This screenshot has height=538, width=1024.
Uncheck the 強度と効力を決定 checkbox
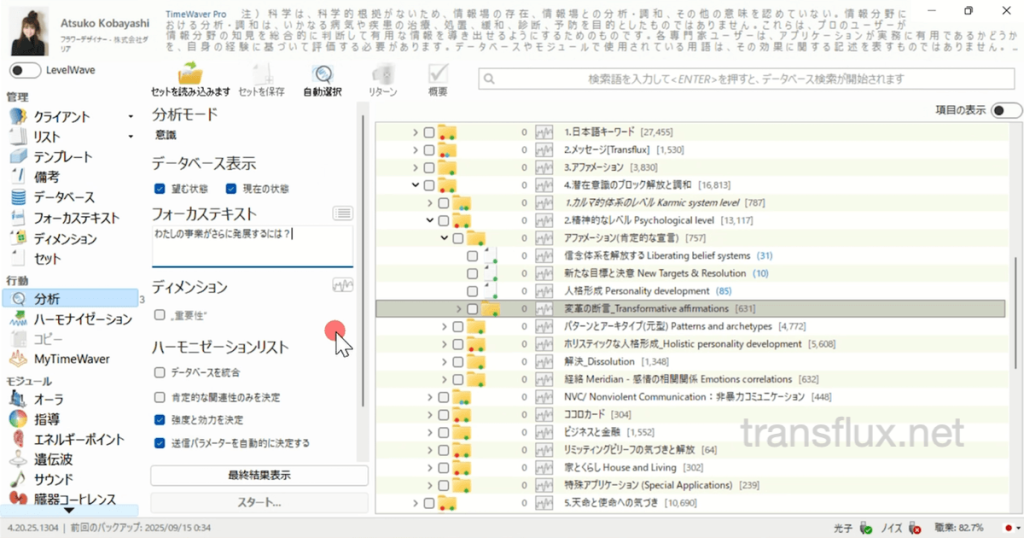159,420
